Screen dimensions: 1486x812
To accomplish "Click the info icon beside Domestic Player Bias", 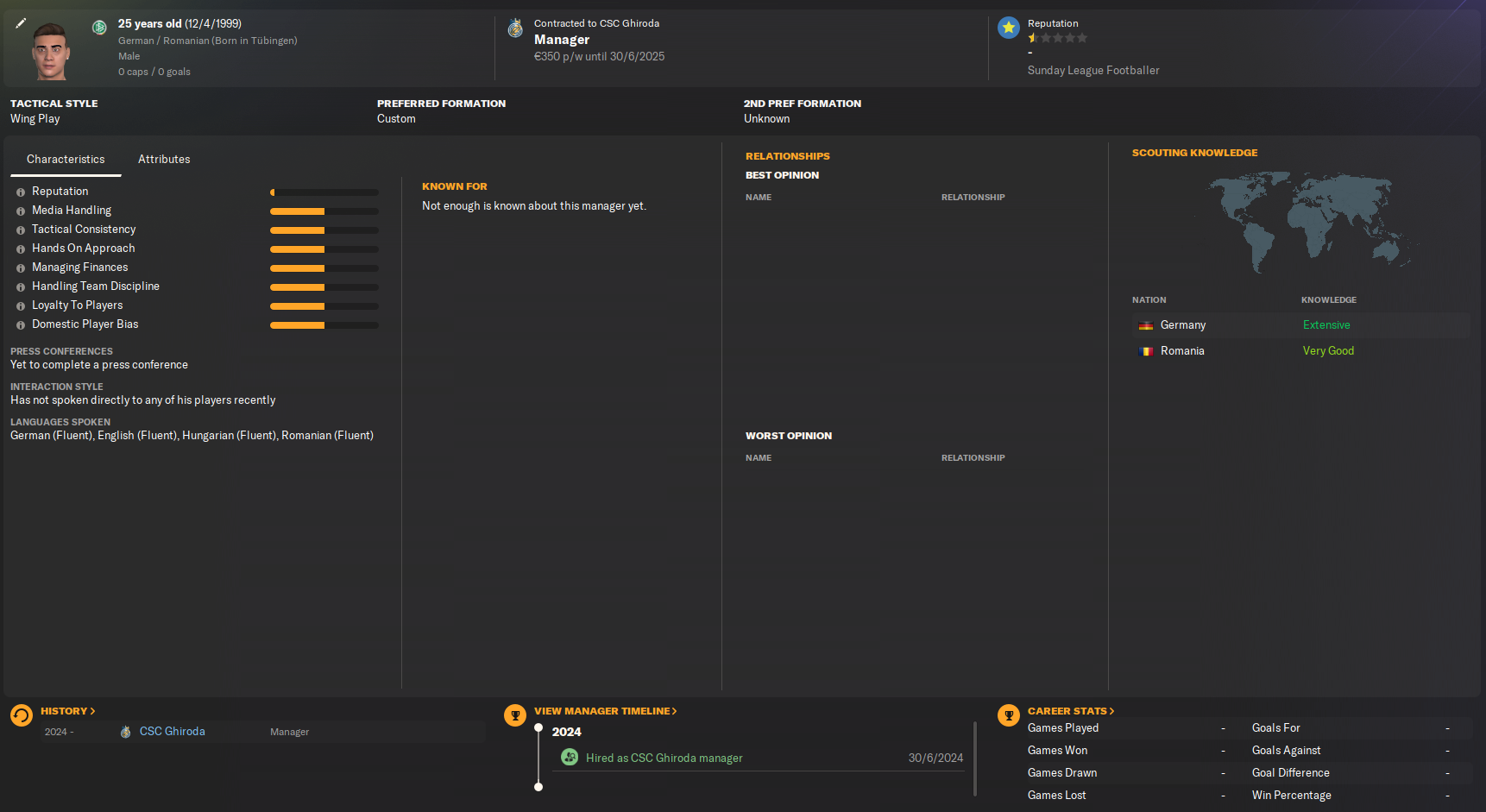I will 21,324.
